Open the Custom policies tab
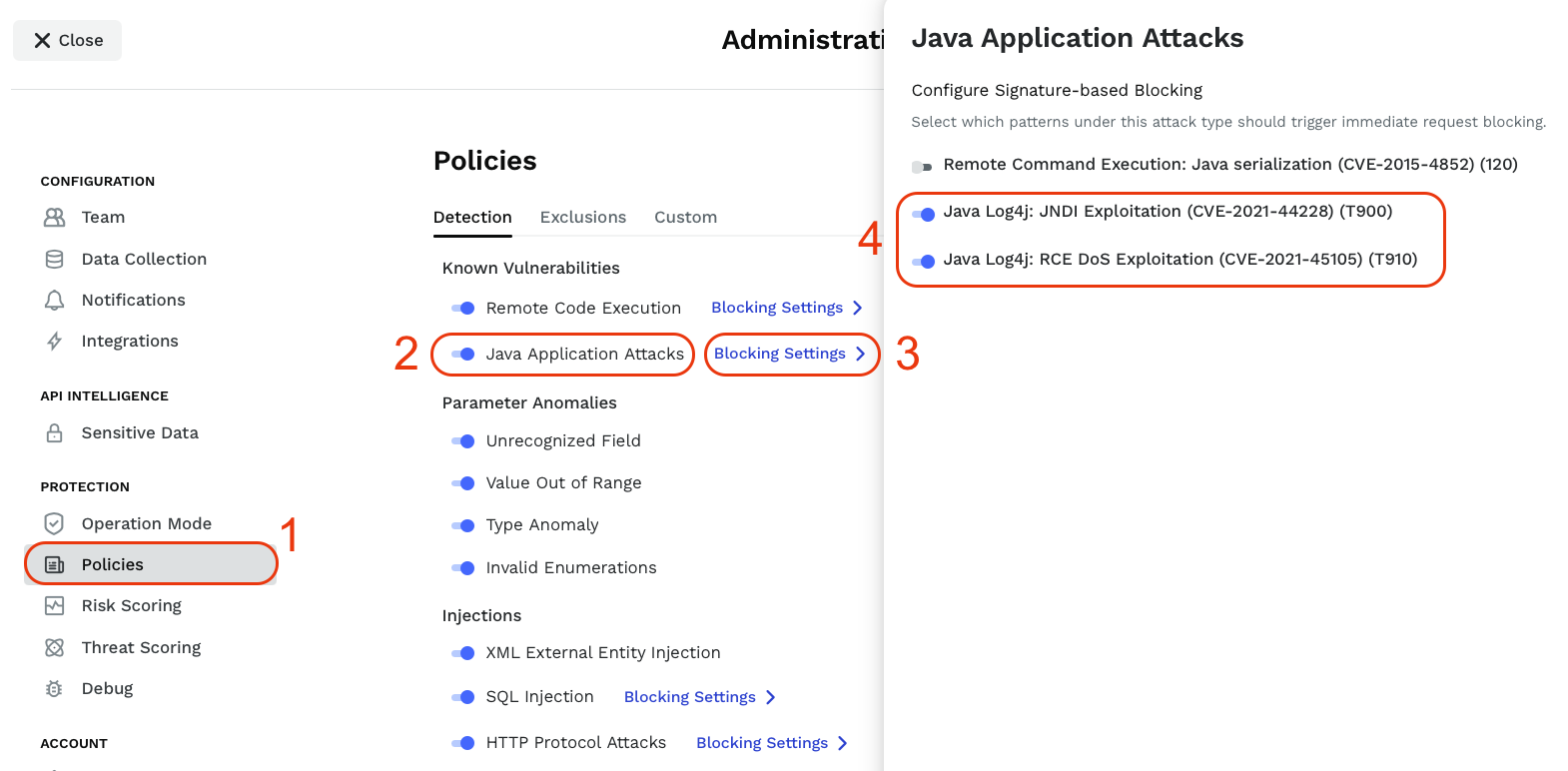Image resolution: width=1568 pixels, height=771 pixels. tap(685, 217)
